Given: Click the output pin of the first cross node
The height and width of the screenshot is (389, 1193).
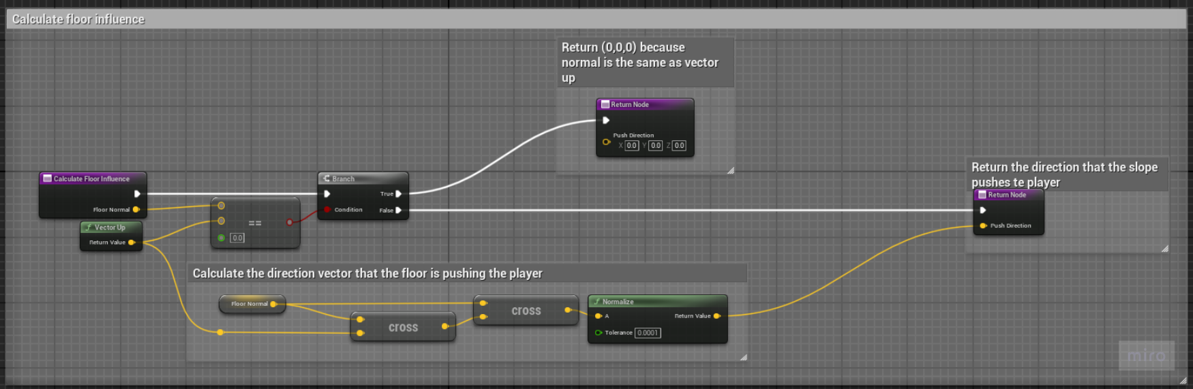Looking at the screenshot, I should (445, 326).
